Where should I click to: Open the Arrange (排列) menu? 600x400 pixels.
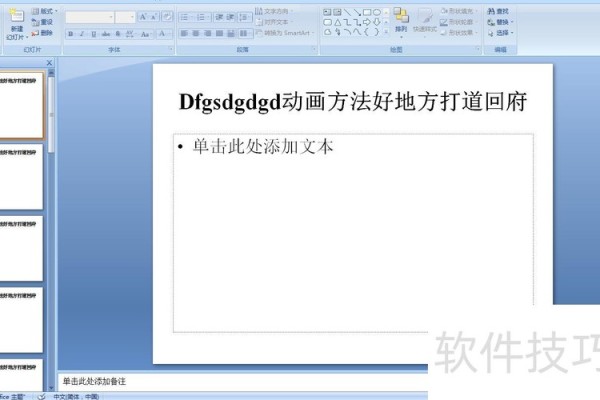pyautogui.click(x=401, y=22)
